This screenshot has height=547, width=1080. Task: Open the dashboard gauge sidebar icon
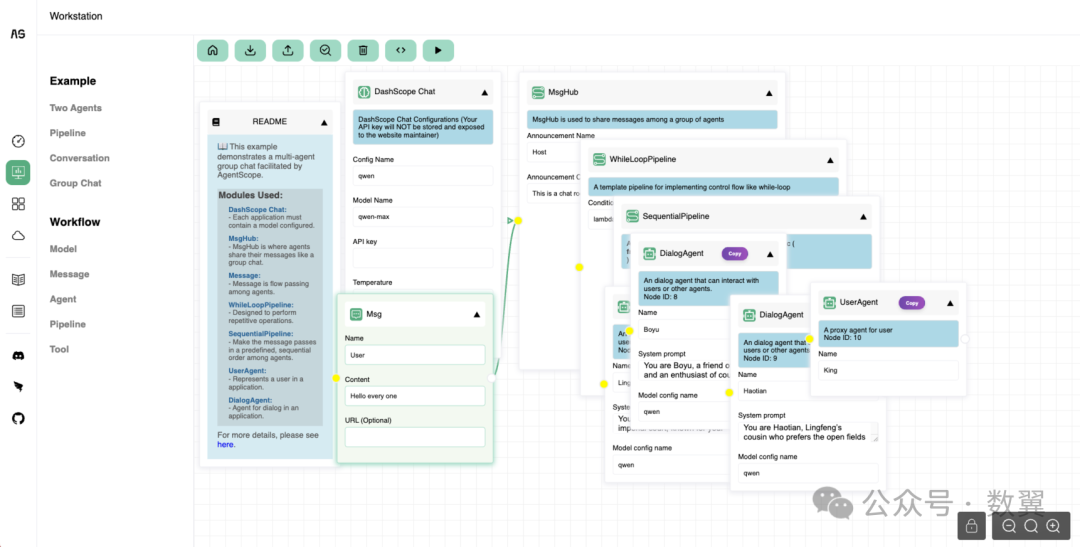click(19, 141)
